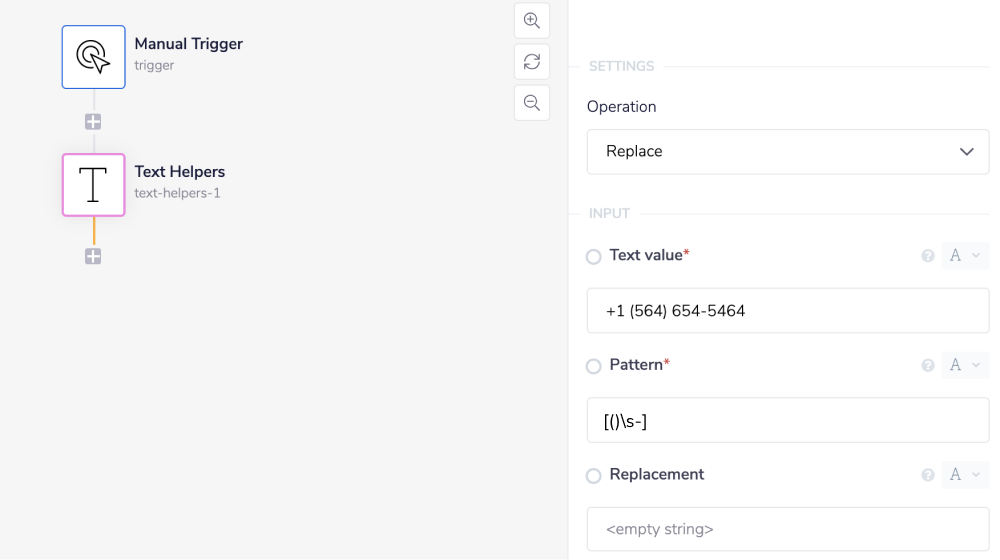Viewport: 1000px width, 560px height.
Task: Click the Pattern regex input field
Action: (788, 421)
